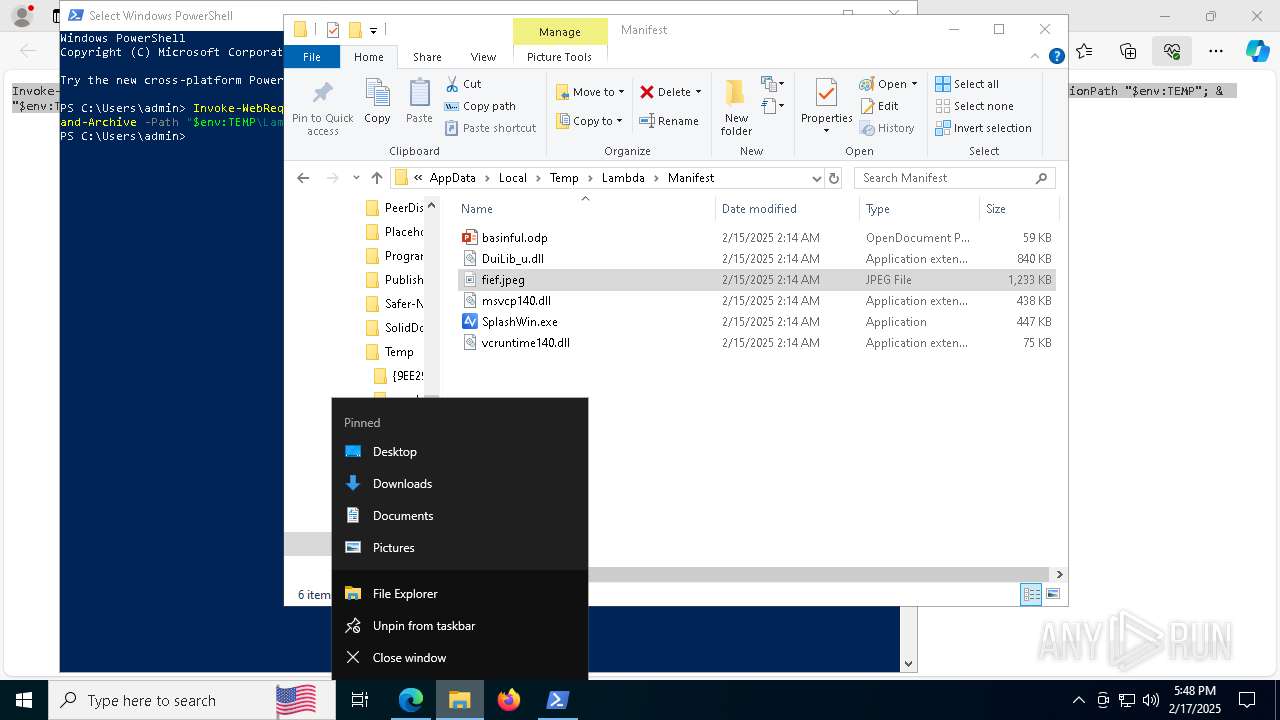The height and width of the screenshot is (720, 1280).
Task: Open the Move to dropdown
Action: coord(590,92)
